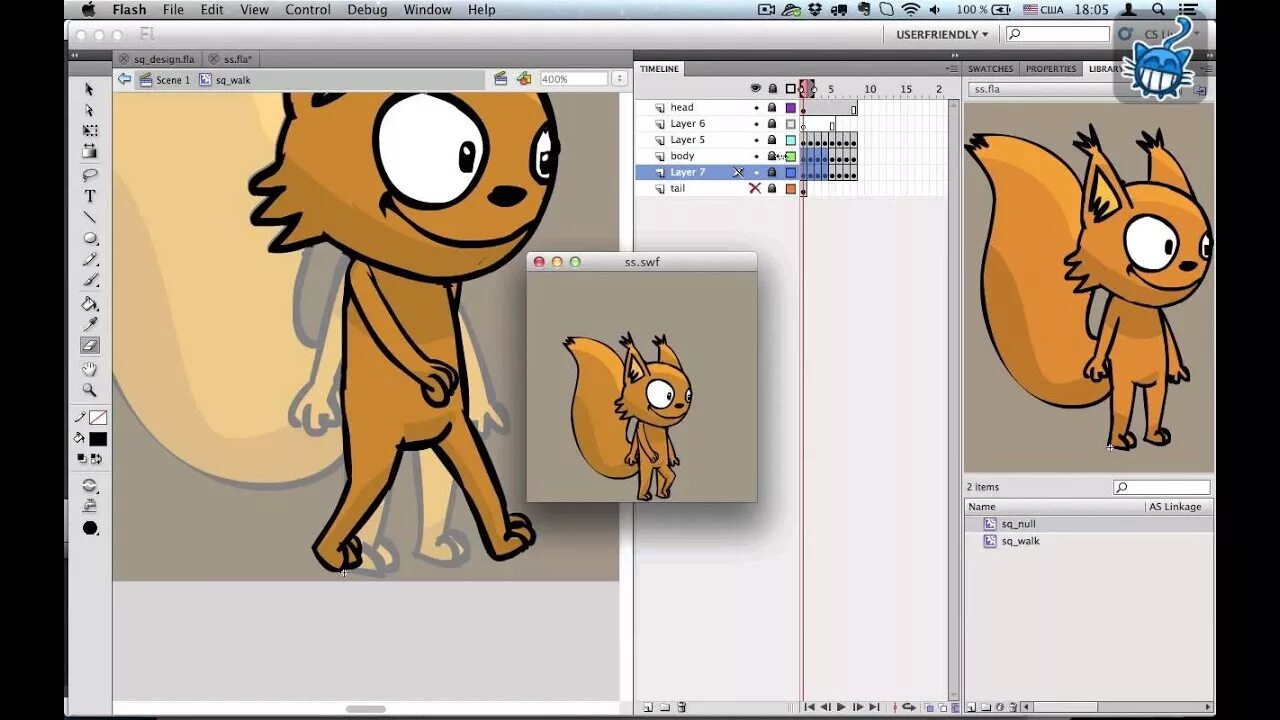Image resolution: width=1280 pixels, height=720 pixels.
Task: Select the Lasso tool
Action: click(x=90, y=175)
